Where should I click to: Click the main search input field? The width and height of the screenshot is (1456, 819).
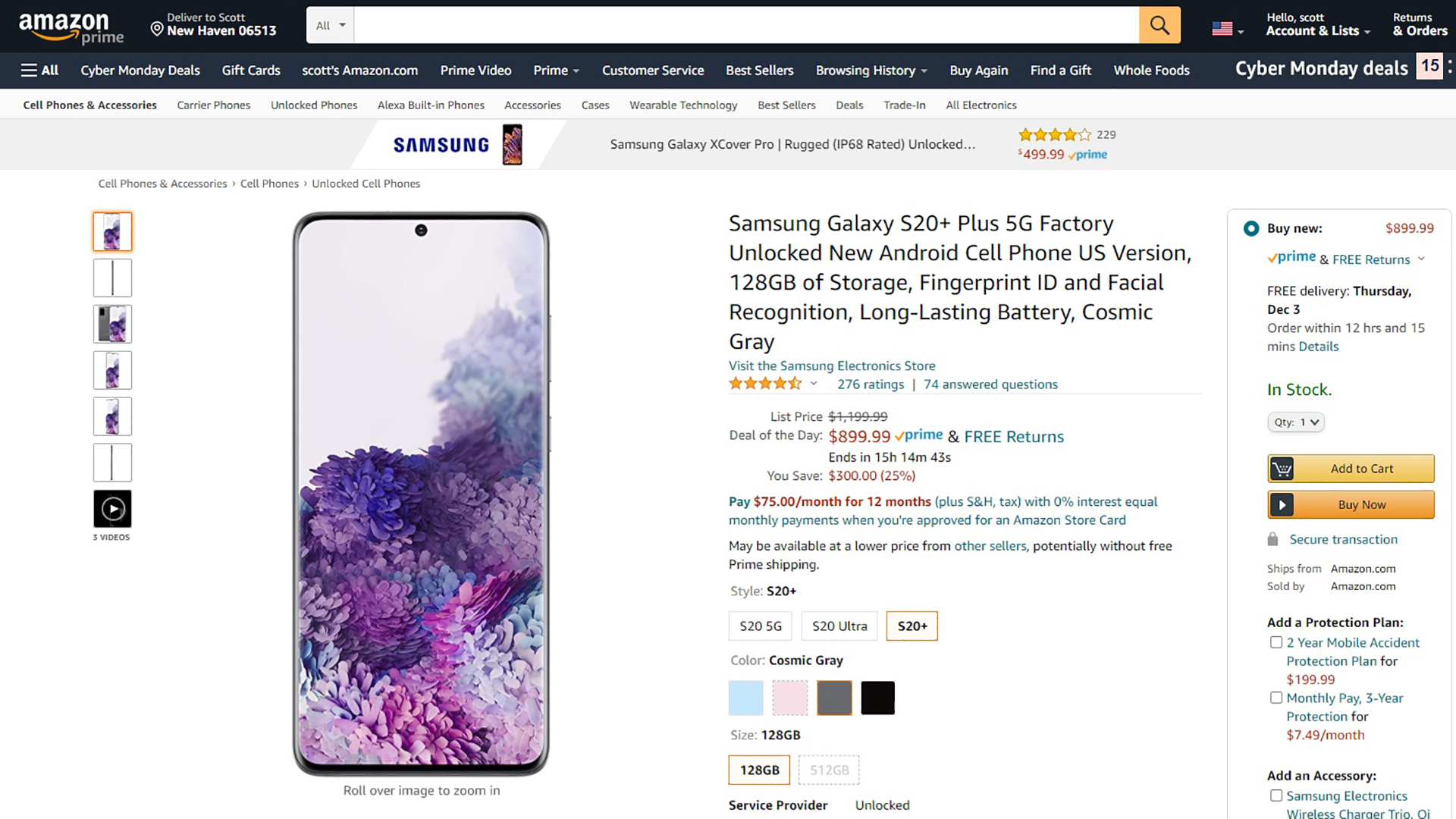coord(745,25)
